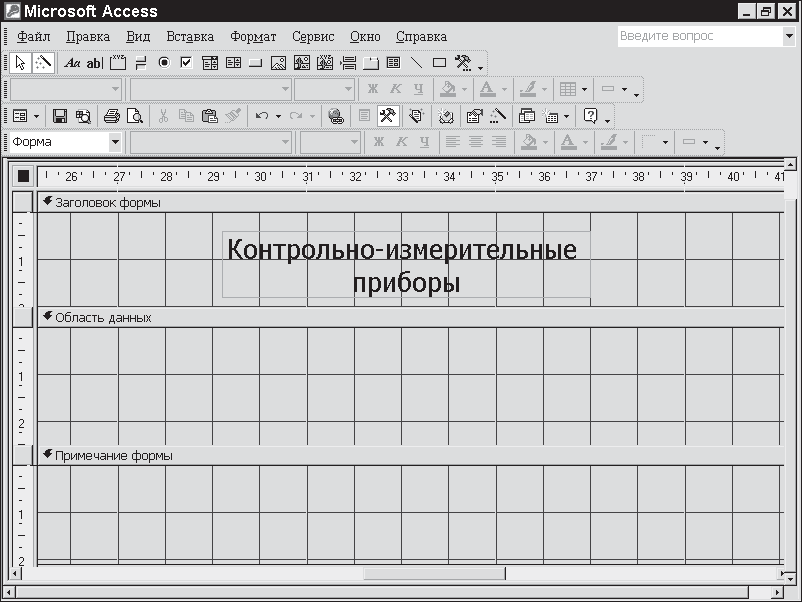Open the "Сервис" menu
The height and width of the screenshot is (602, 802).
(313, 37)
